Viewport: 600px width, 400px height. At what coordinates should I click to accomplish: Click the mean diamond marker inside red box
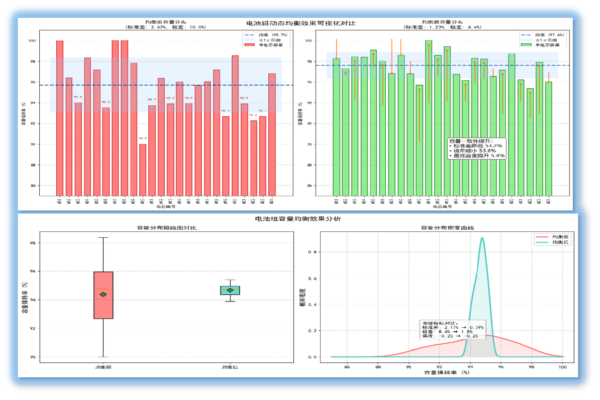(x=103, y=294)
